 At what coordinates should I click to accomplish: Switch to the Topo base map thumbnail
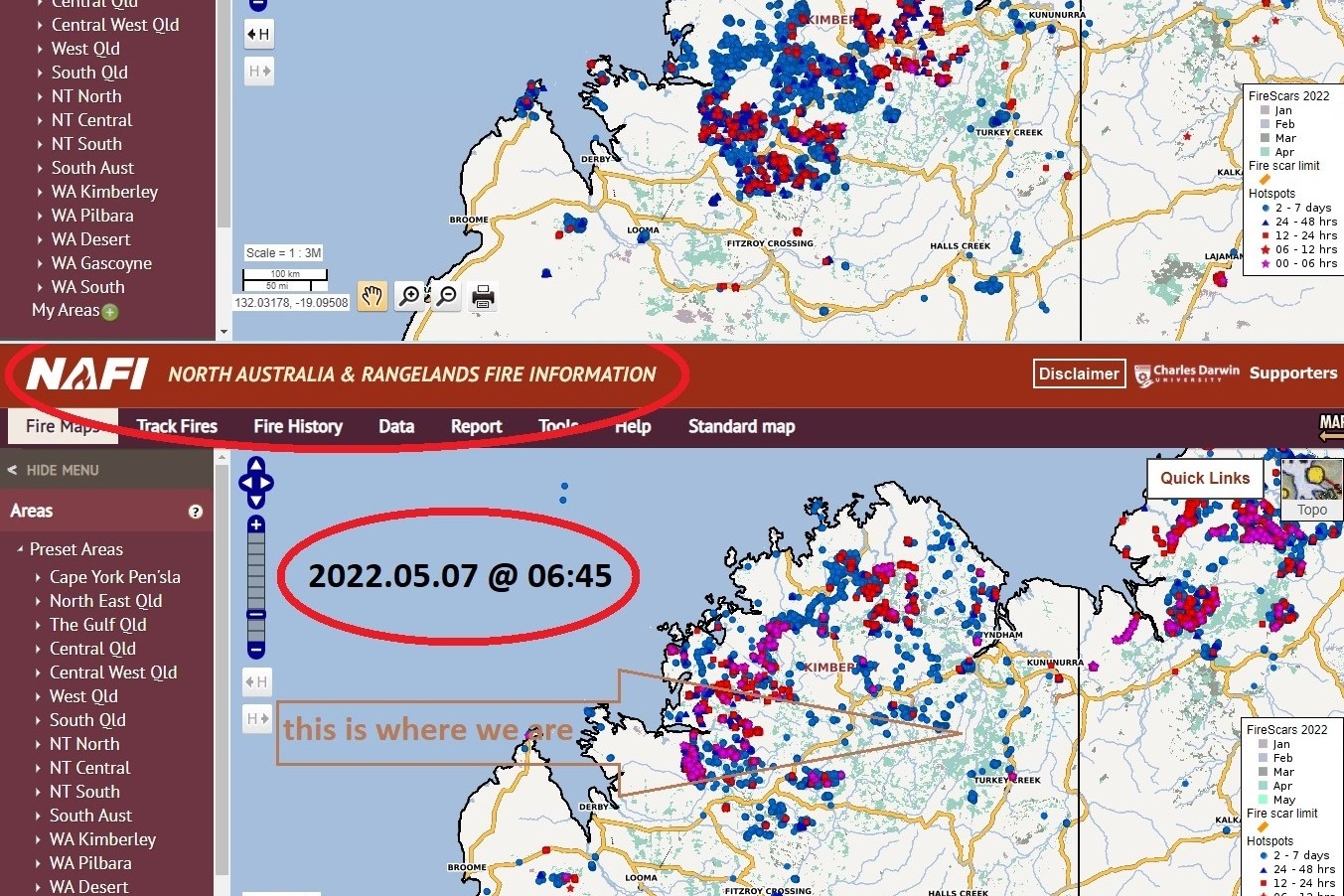click(x=1311, y=489)
